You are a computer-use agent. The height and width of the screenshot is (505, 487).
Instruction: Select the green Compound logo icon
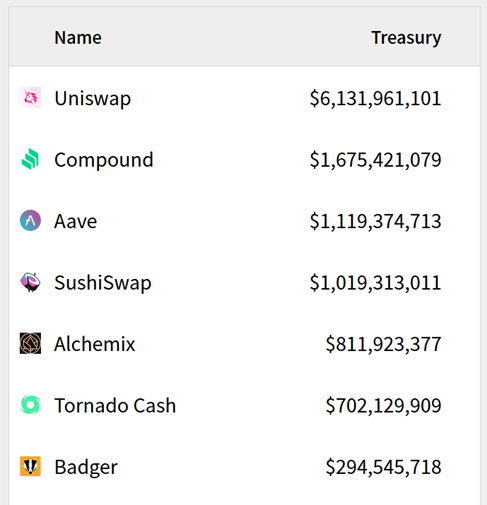click(x=30, y=159)
